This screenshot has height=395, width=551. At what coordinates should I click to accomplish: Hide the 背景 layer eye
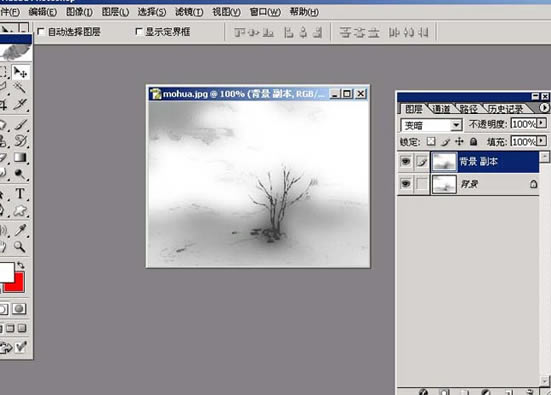click(406, 184)
